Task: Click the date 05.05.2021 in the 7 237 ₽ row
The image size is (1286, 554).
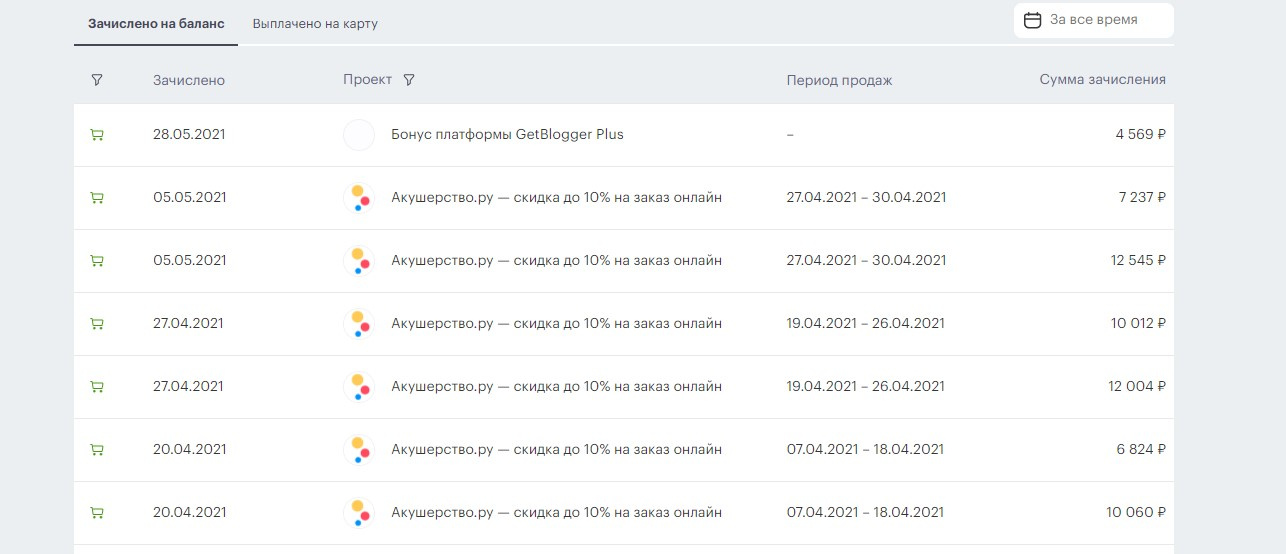Action: [190, 197]
